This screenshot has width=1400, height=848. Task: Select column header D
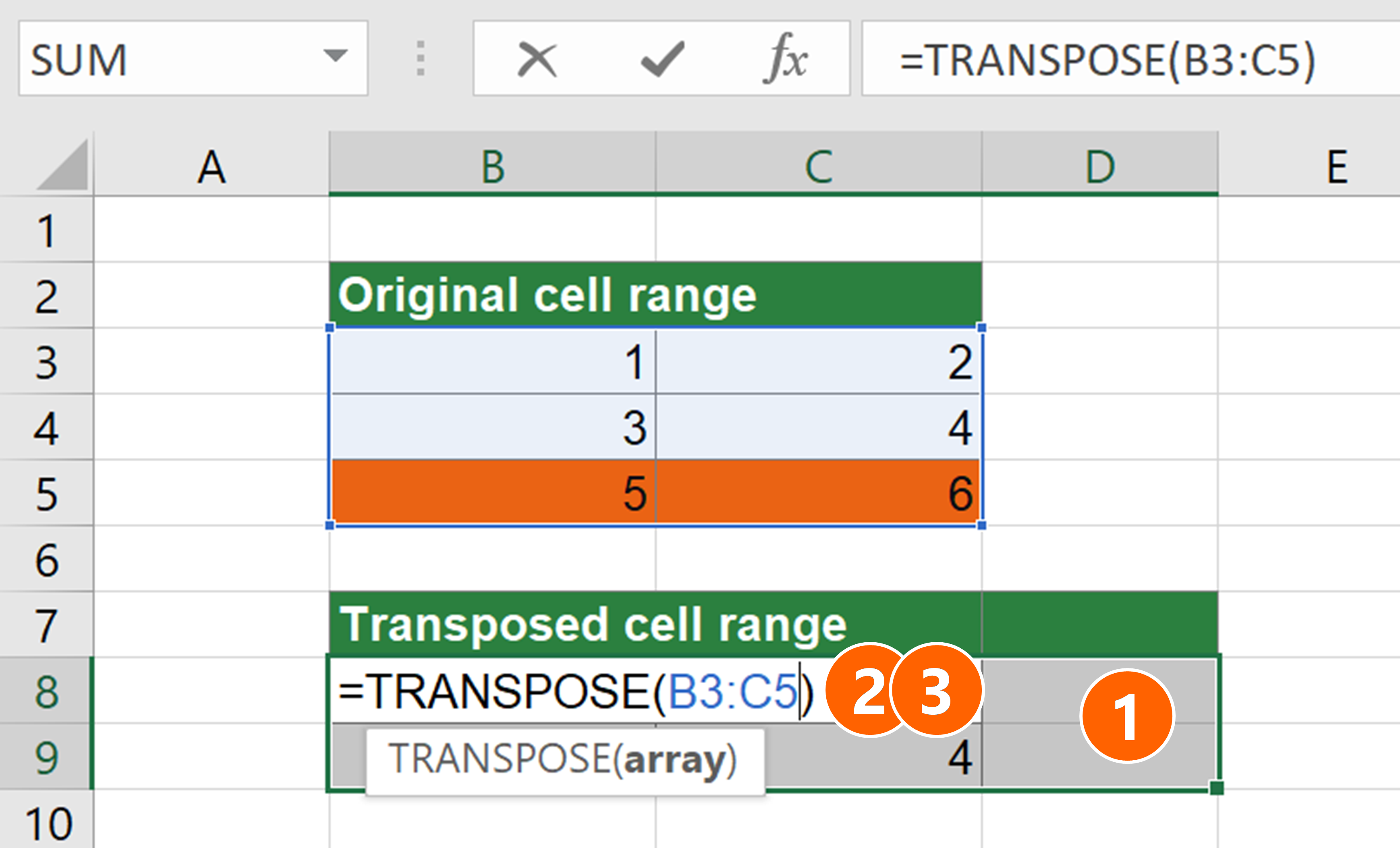click(x=1099, y=165)
